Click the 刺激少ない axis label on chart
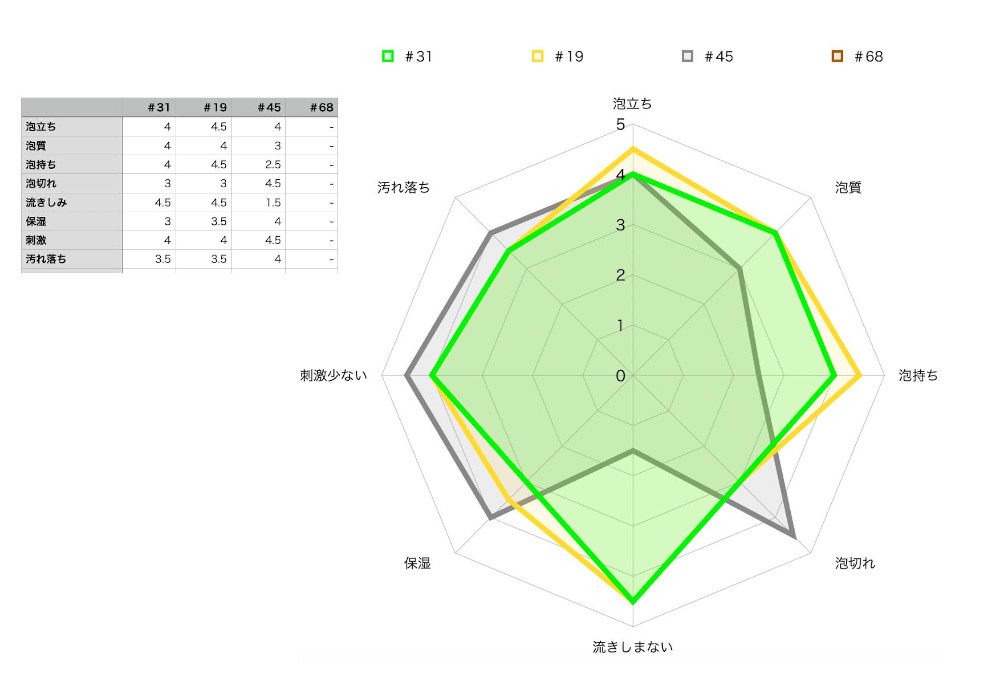Viewport: 1000px width, 700px height. 334,376
